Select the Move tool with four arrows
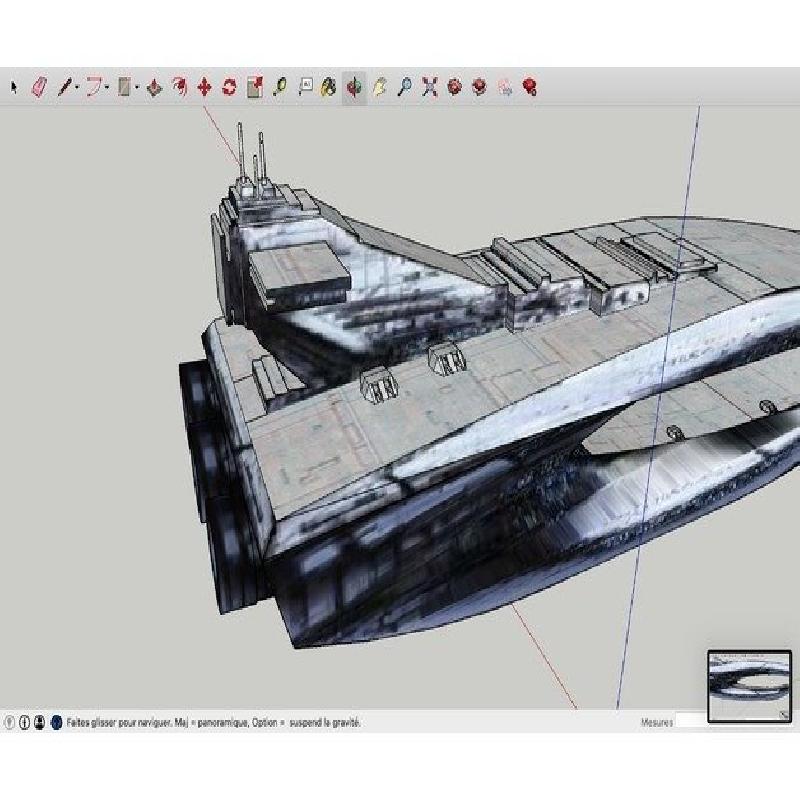 tap(204, 87)
